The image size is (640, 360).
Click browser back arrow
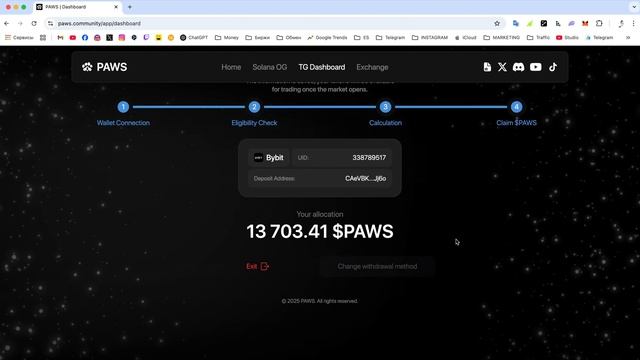7,24
